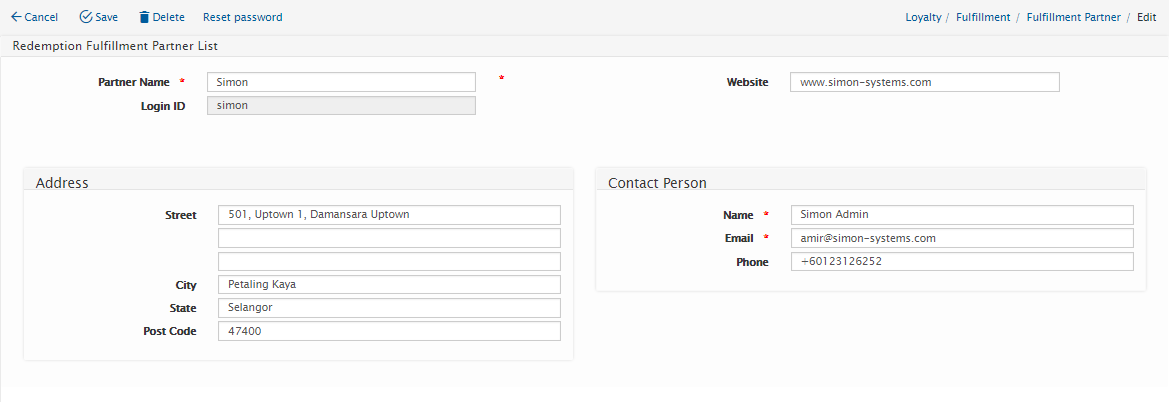Viewport: 1169px width, 402px height.
Task: Navigate to Fulfillment Partner breadcrumb
Action: 1073,17
